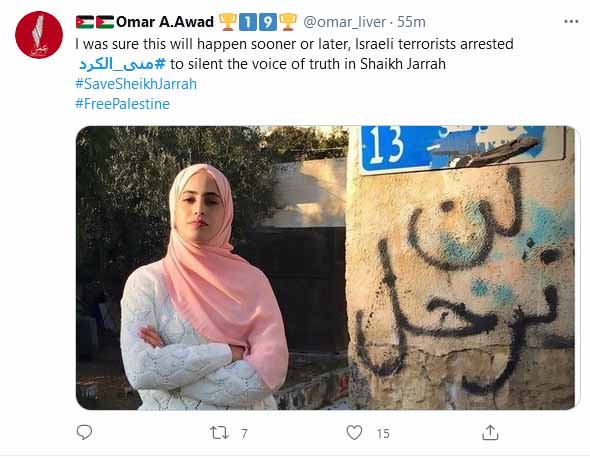The width and height of the screenshot is (590, 458).
Task: Click the blue number 9 emoji
Action: [x=268, y=22]
